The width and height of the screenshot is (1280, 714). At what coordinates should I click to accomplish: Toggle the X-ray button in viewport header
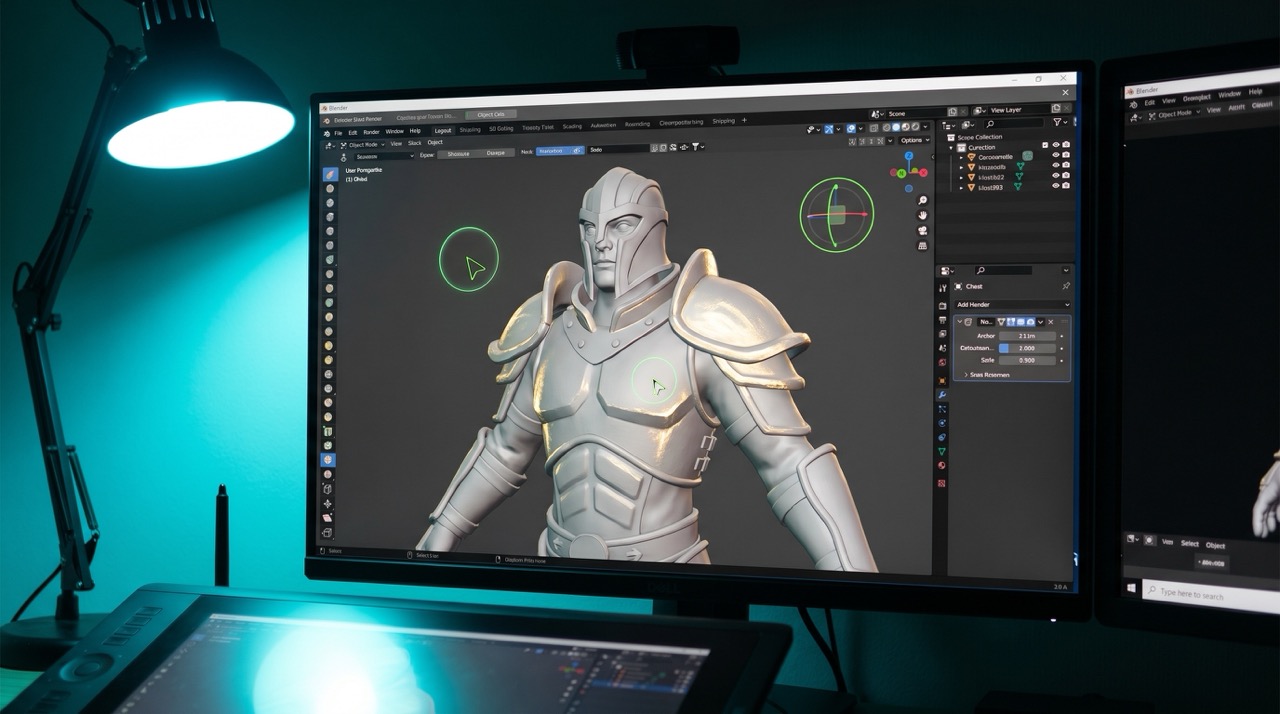click(x=874, y=128)
